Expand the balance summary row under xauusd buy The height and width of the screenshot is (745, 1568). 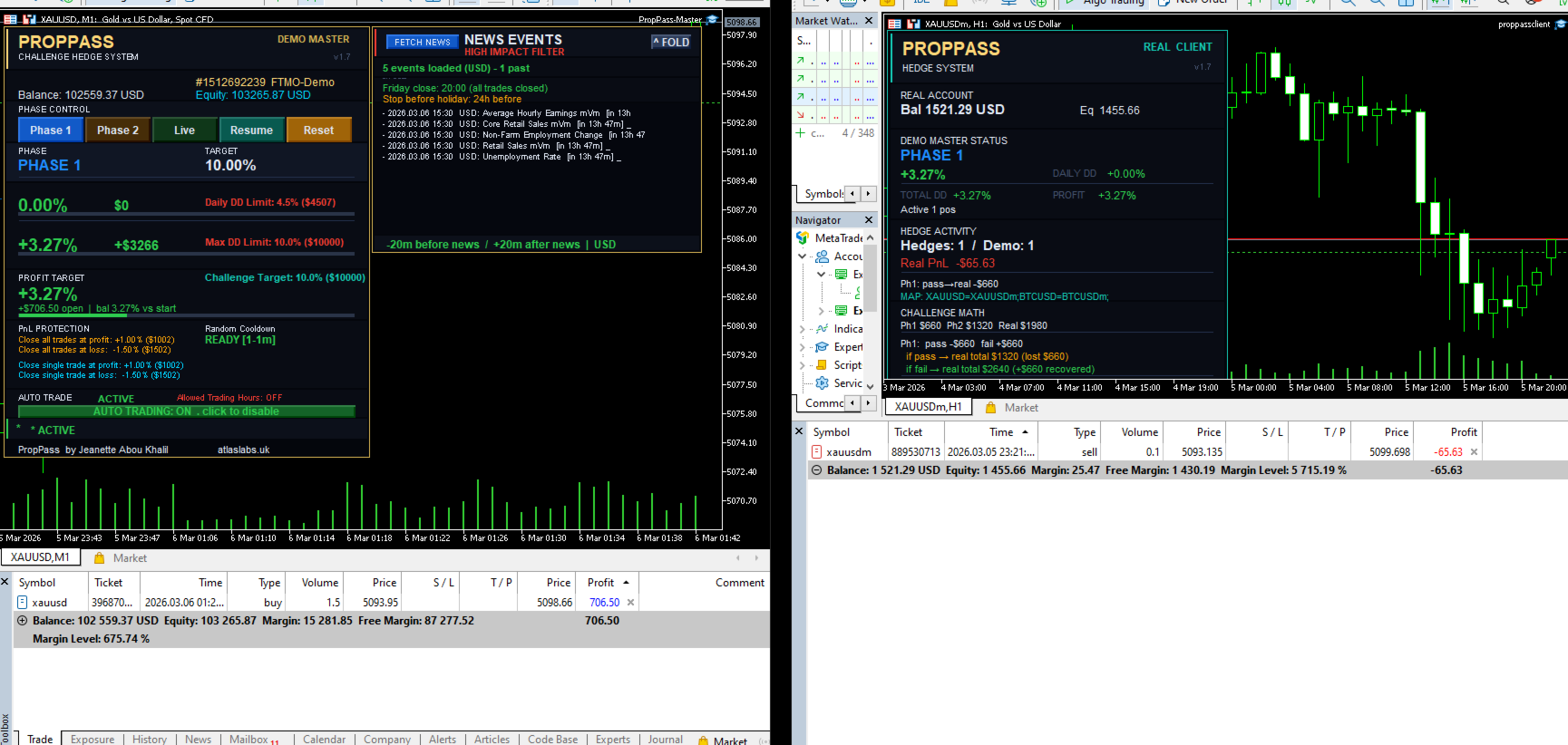pyautogui.click(x=22, y=621)
